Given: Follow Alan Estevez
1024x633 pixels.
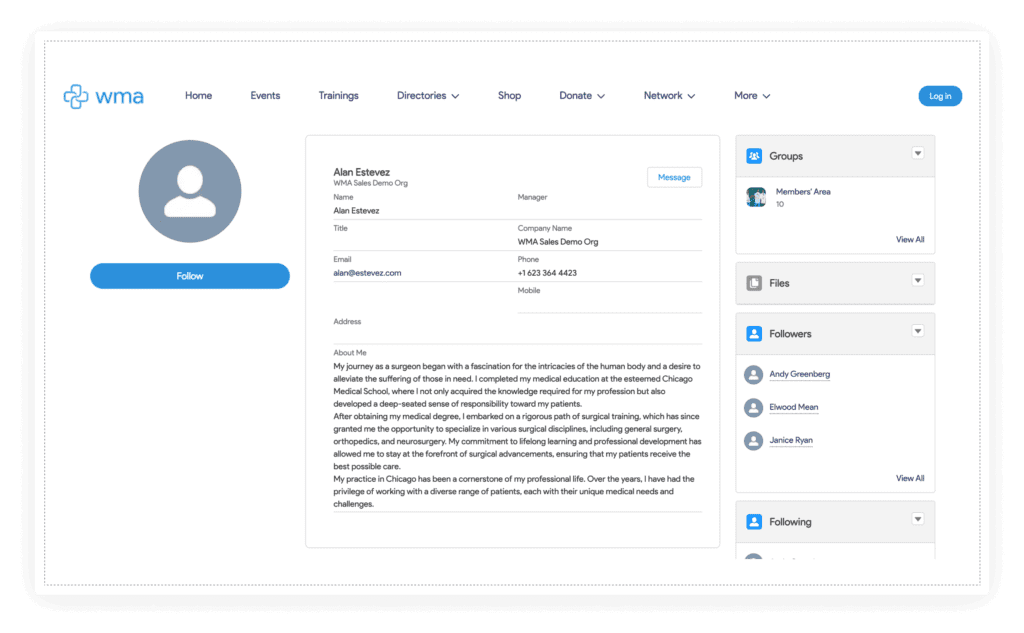Looking at the screenshot, I should [190, 275].
